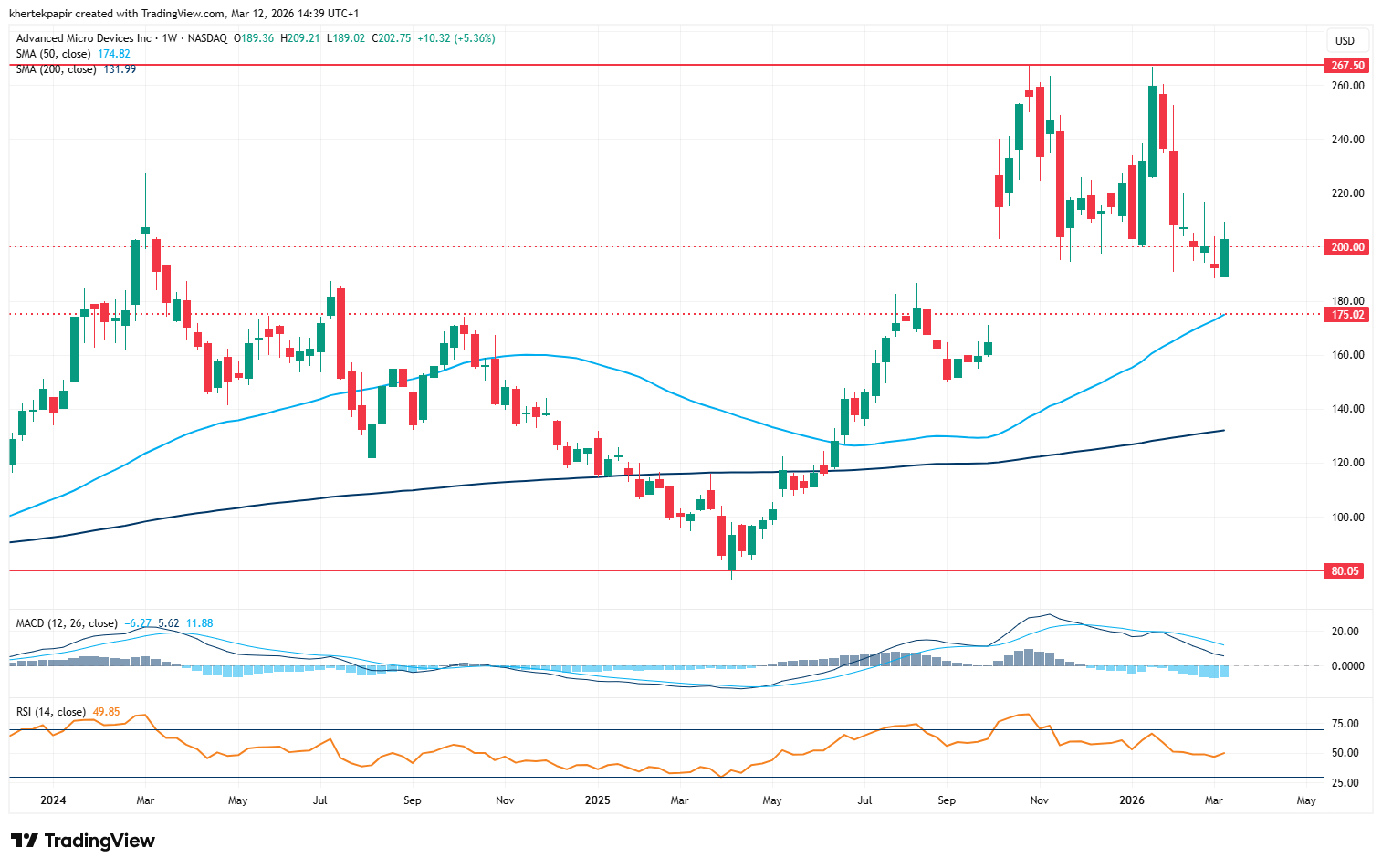Click the 1W interval in the chart title
The image size is (1382, 868).
[x=170, y=38]
